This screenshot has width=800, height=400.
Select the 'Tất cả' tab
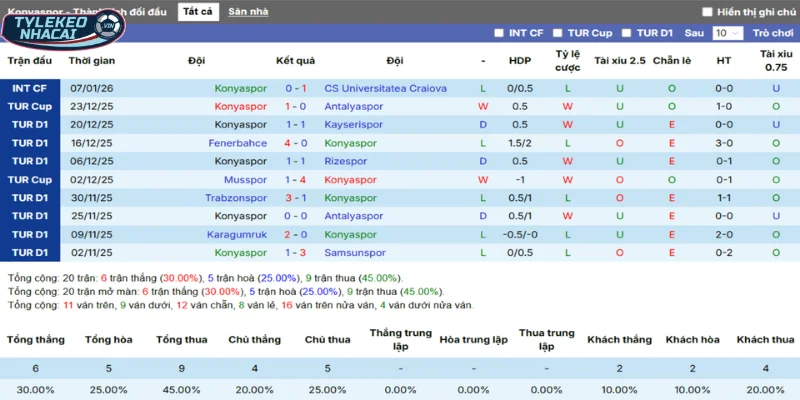click(197, 12)
